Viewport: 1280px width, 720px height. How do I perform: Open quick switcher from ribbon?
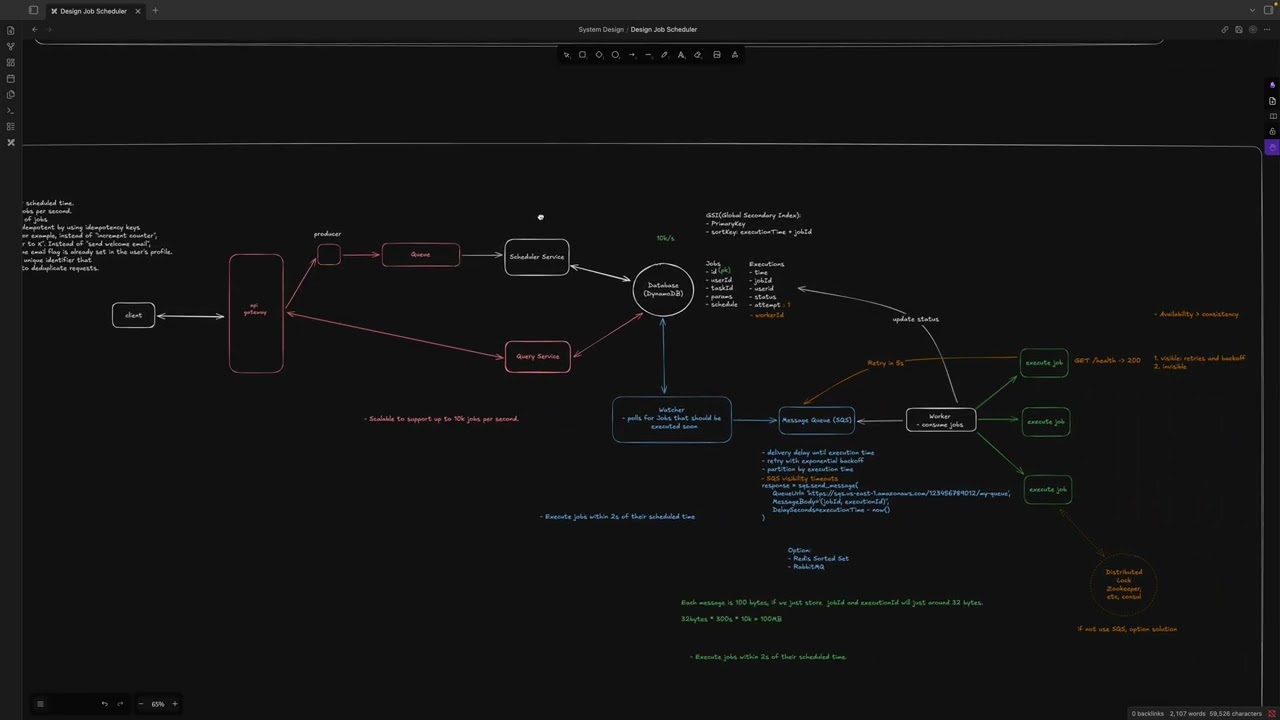pyautogui.click(x=11, y=30)
